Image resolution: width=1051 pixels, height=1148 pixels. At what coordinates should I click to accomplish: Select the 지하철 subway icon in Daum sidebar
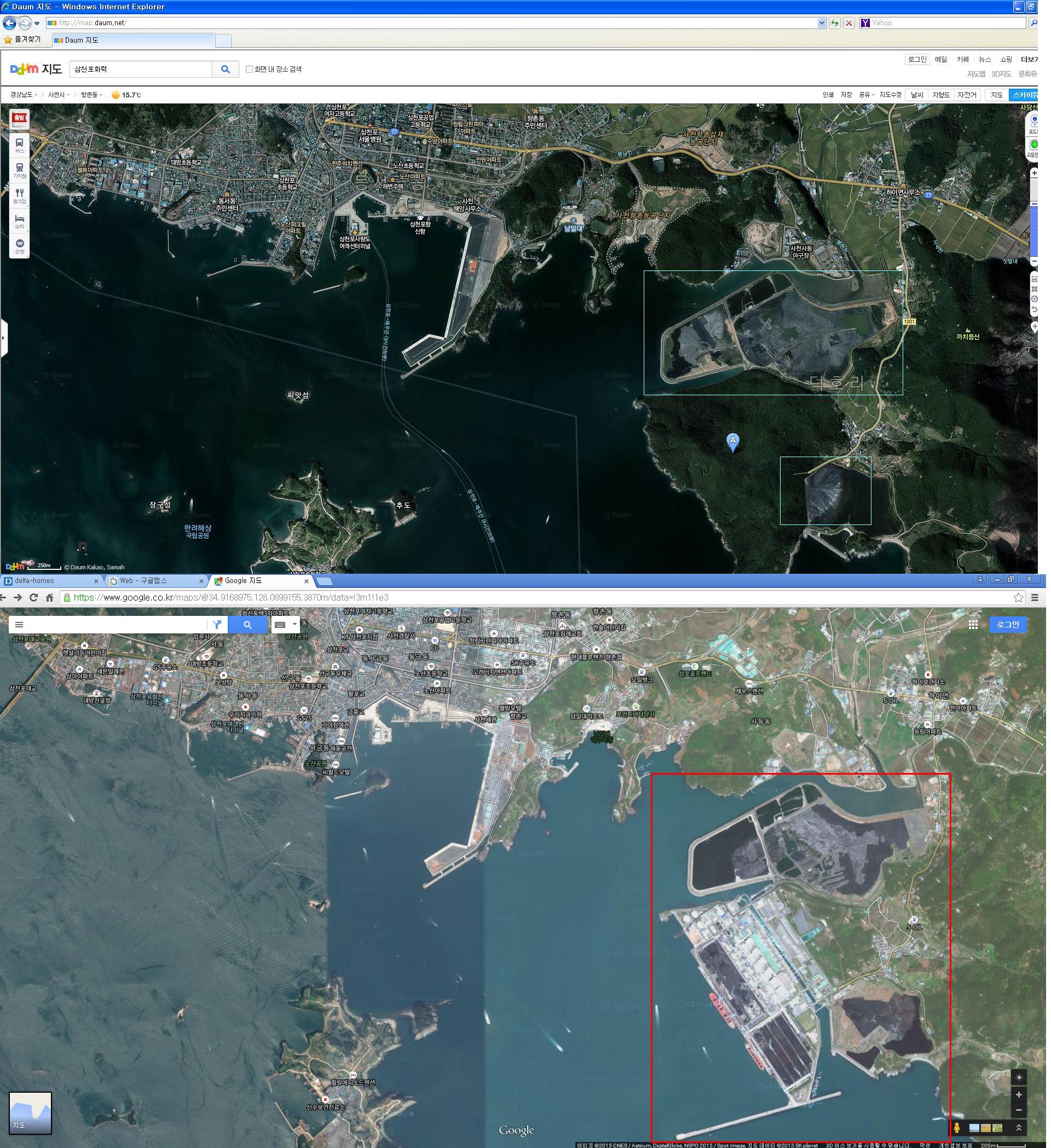(19, 170)
